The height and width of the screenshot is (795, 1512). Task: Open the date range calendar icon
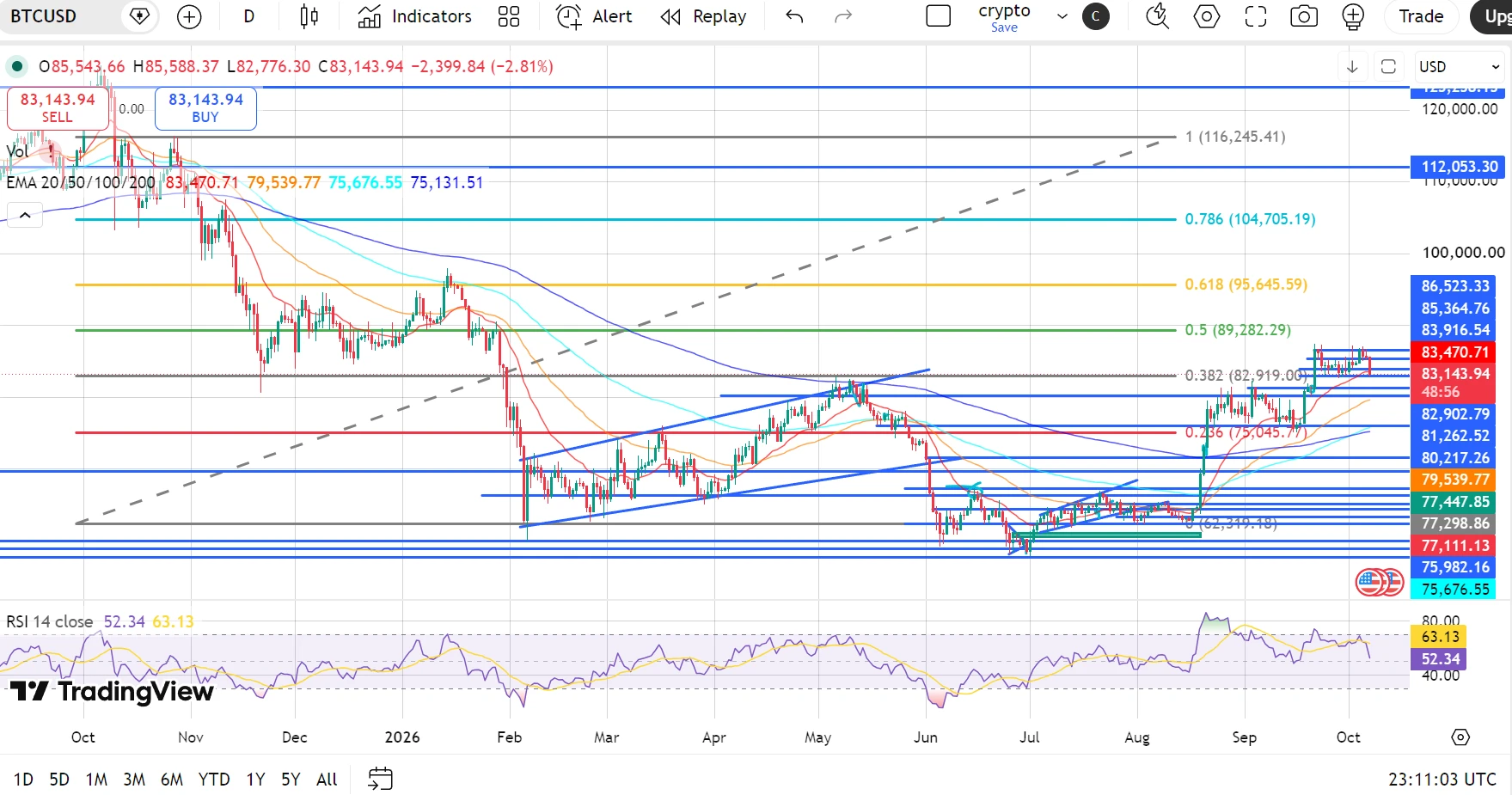(x=380, y=779)
